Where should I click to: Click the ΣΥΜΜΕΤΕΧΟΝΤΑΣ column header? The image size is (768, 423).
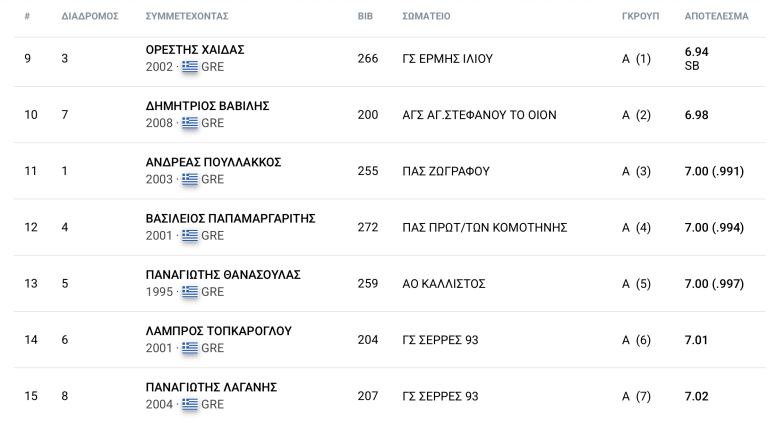pyautogui.click(x=187, y=16)
